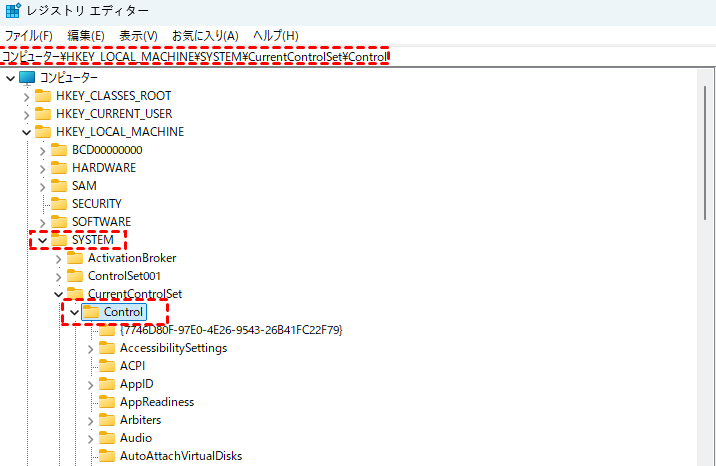
Task: Expand the SOFTWARE key
Action: pyautogui.click(x=42, y=222)
